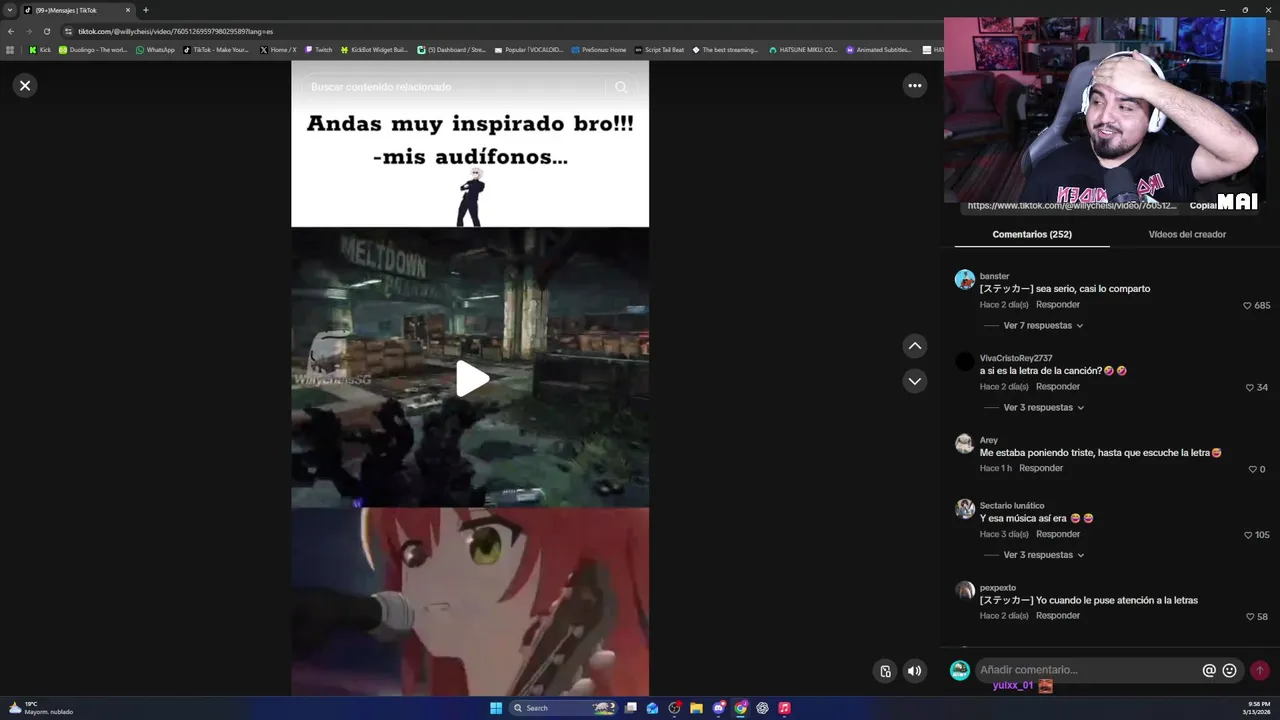1280x720 pixels.
Task: Click the search magnifier in related content bar
Action: click(x=621, y=87)
